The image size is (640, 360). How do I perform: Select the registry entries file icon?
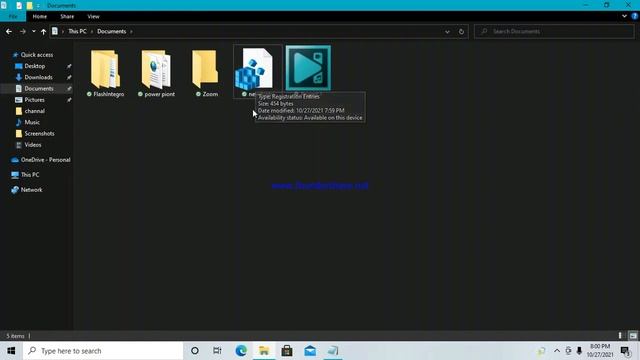coord(254,69)
